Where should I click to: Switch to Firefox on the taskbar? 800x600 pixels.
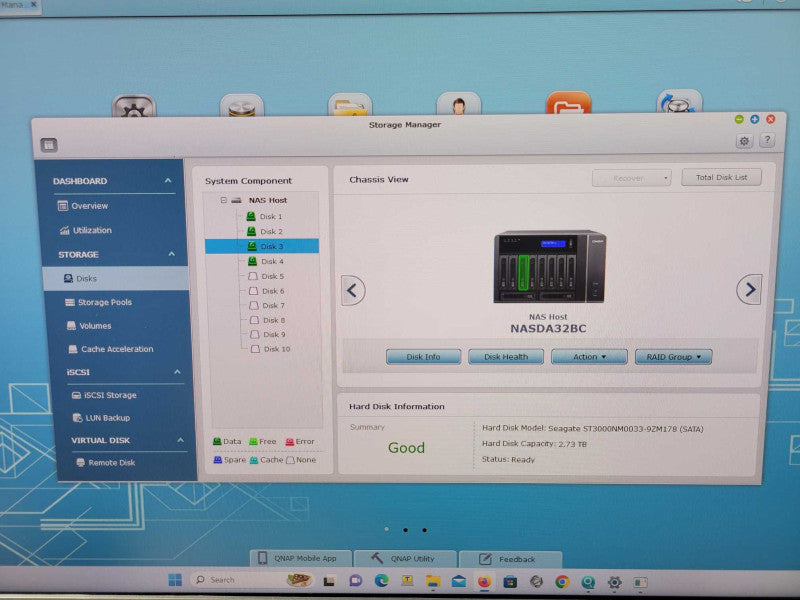pos(484,581)
